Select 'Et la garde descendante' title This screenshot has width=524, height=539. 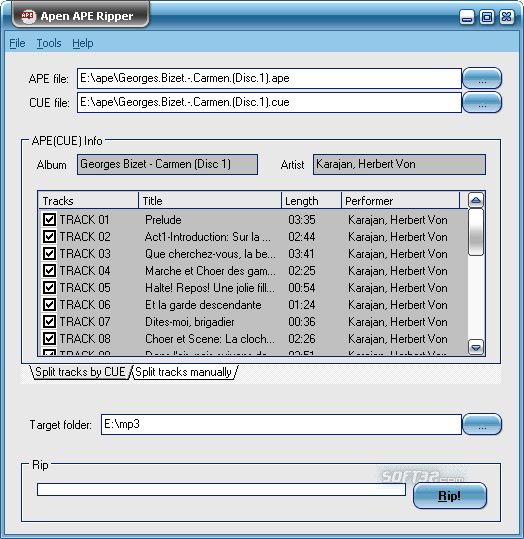coord(203,305)
